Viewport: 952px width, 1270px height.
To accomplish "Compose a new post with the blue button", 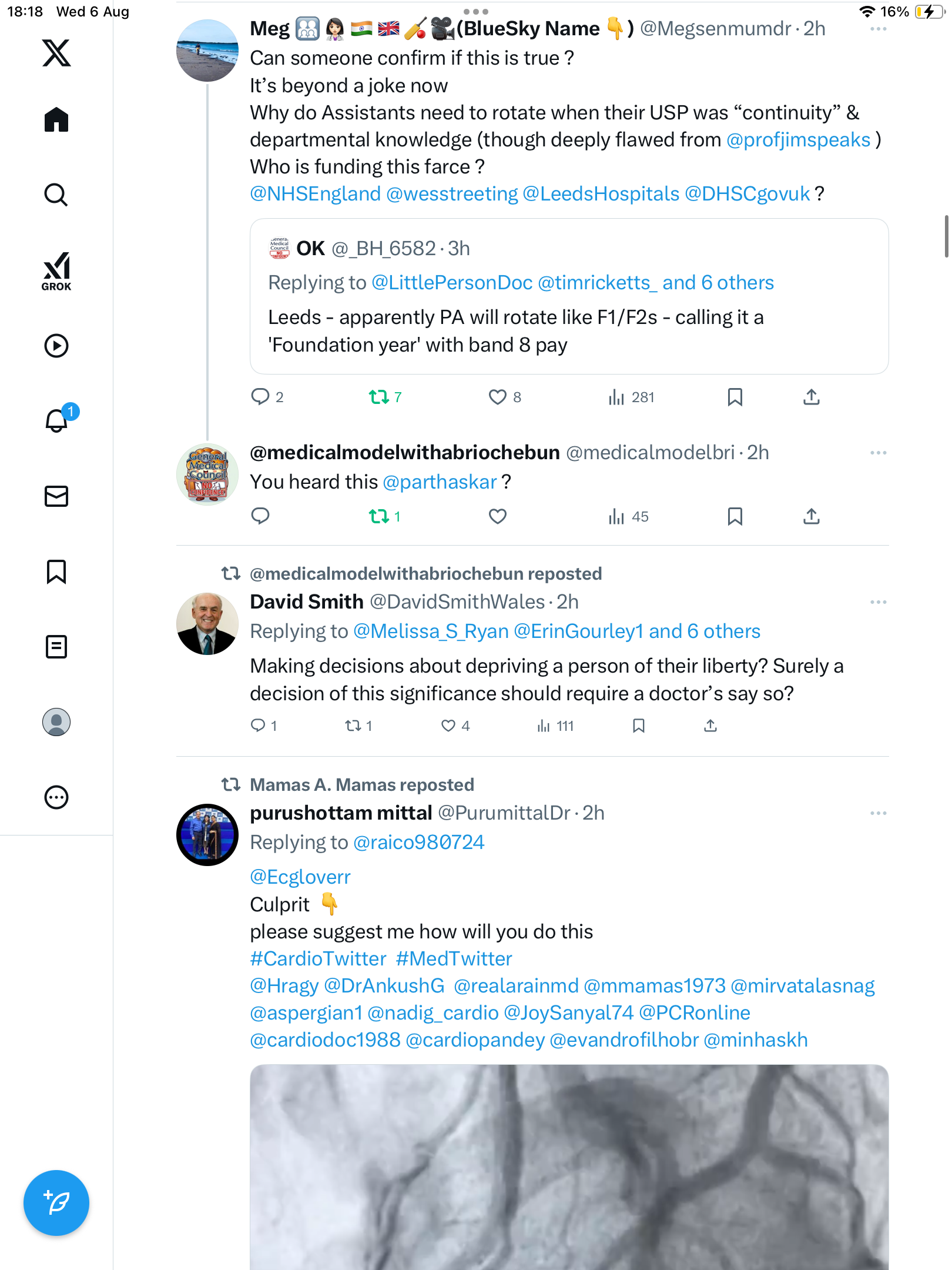I will coord(56,1203).
